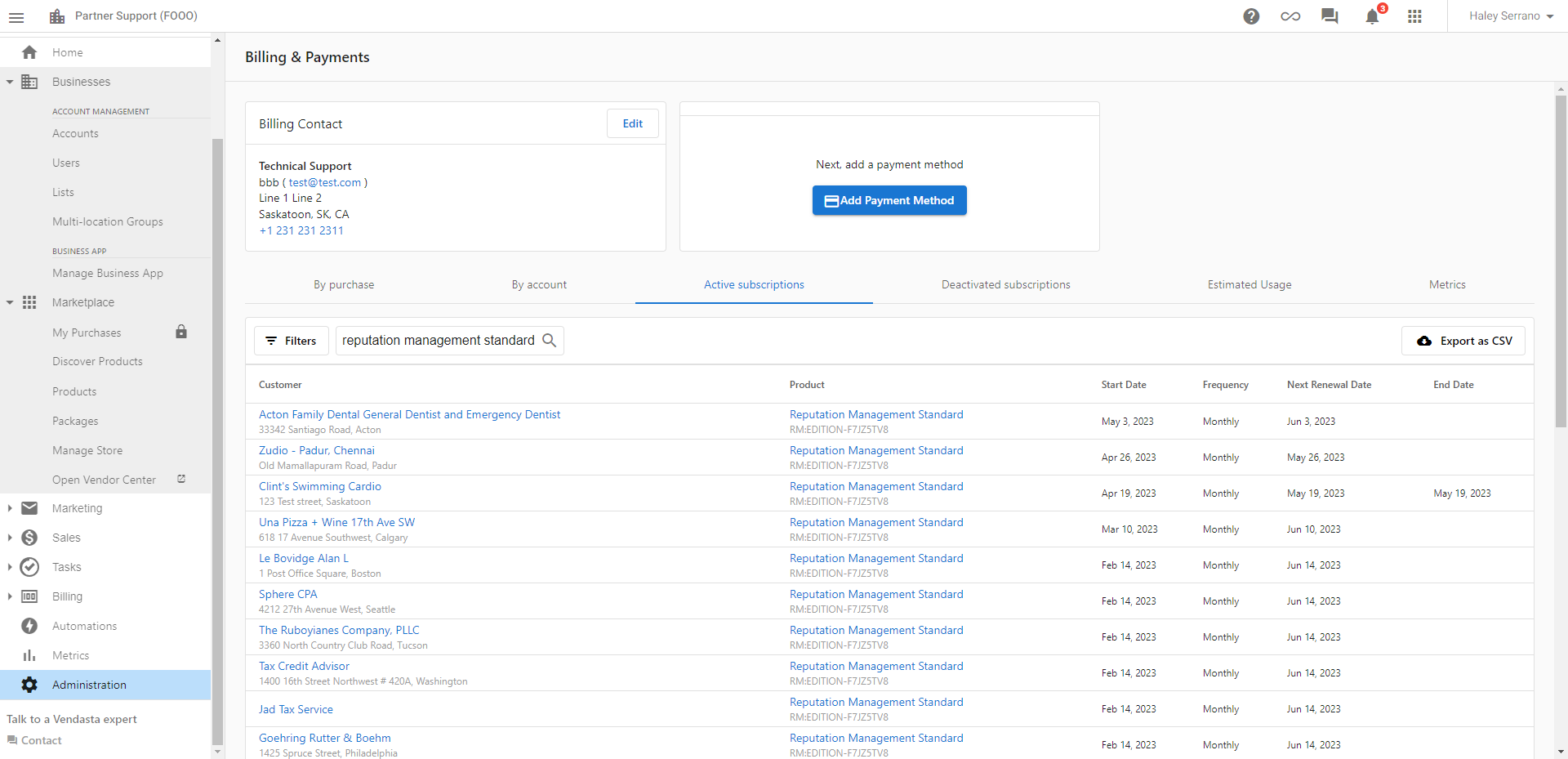
Task: Open Clint's Swimming Cardio customer link
Action: [x=320, y=486]
